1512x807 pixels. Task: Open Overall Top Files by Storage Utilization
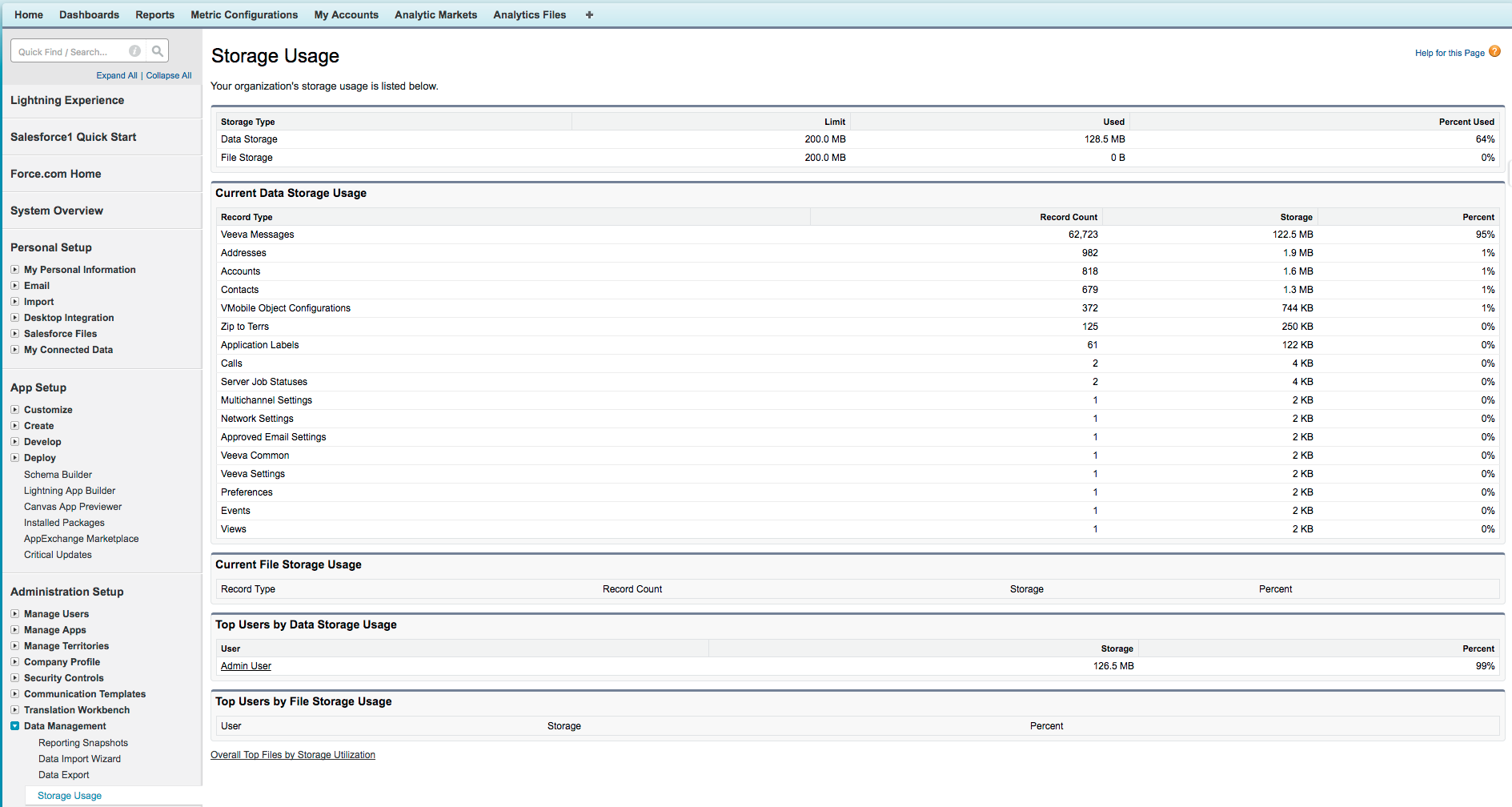292,755
